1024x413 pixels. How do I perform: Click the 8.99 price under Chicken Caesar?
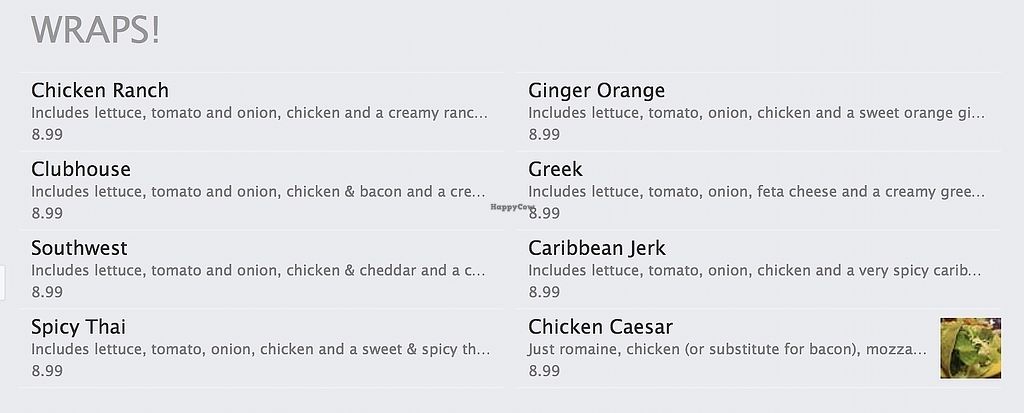pos(544,370)
